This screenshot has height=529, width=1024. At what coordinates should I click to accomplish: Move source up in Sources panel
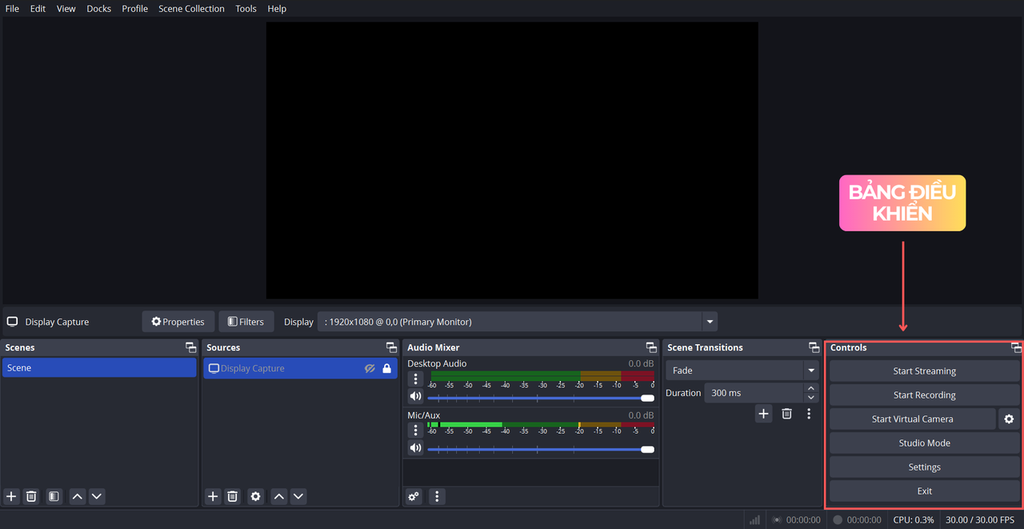(279, 496)
